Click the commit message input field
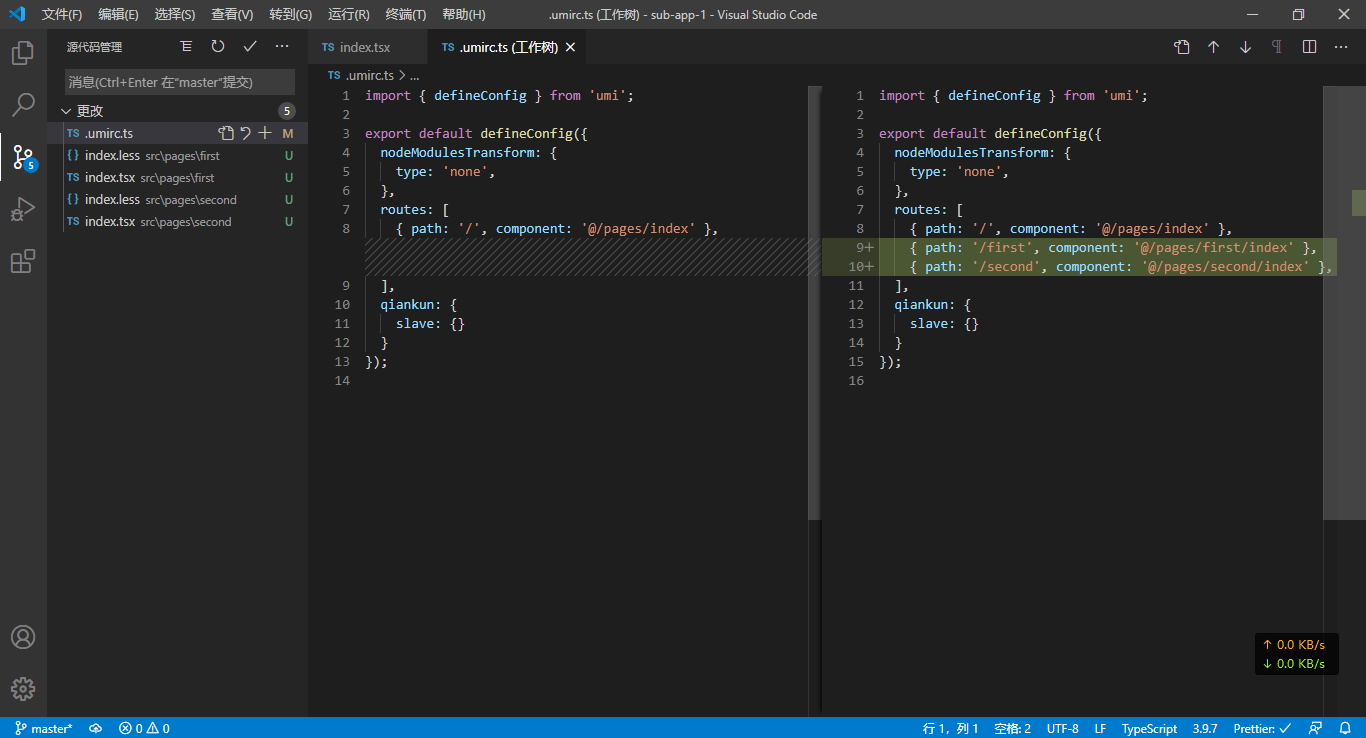This screenshot has height=738, width=1366. pos(180,82)
